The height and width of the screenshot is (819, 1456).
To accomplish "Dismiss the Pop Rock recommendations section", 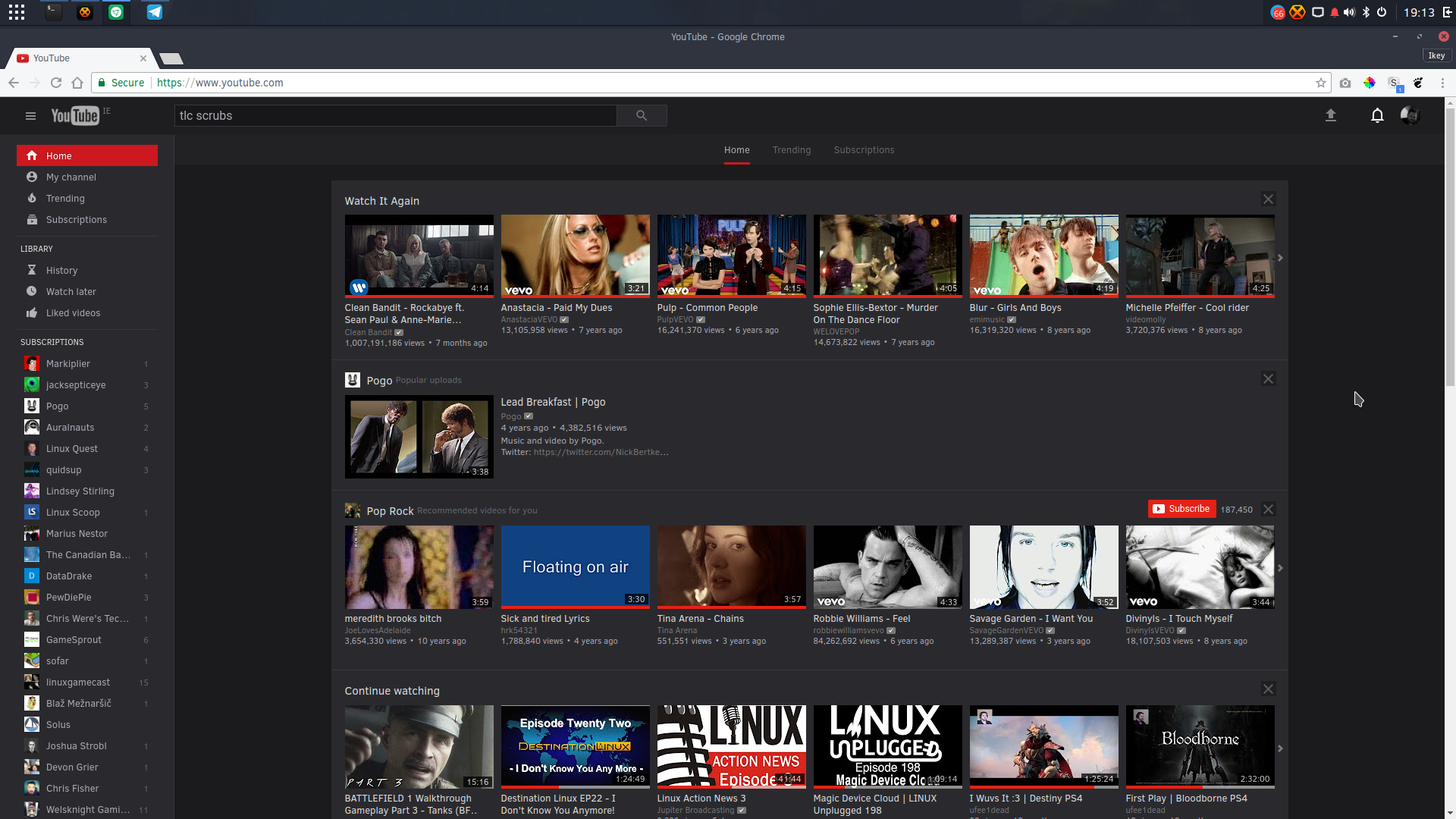I will (x=1268, y=510).
